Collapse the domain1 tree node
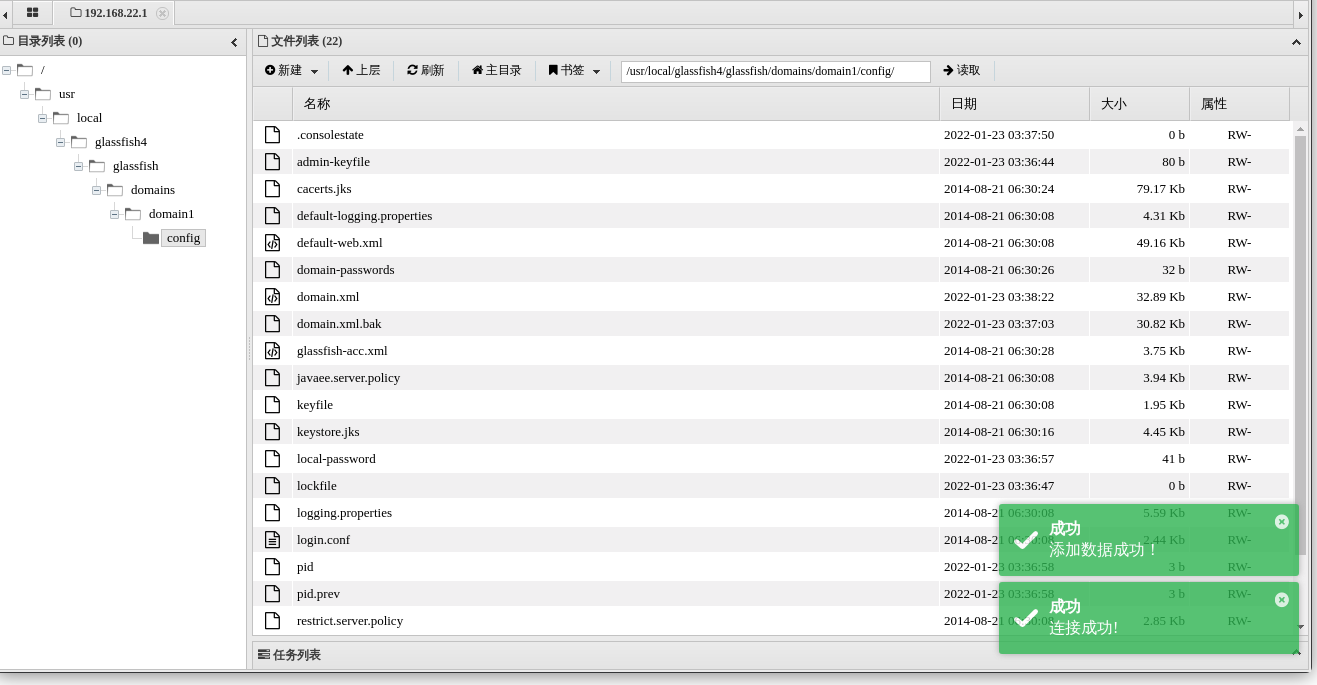Screen dimensions: 1317x685 (115, 214)
